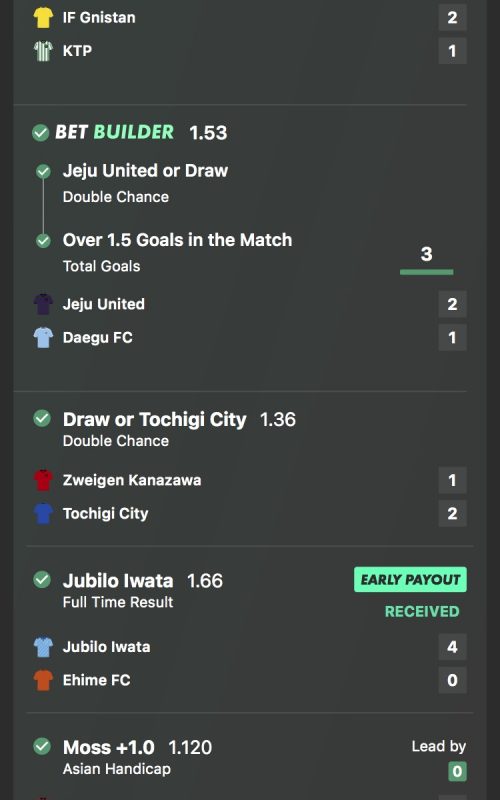Click the checkmark next to Jeju United or Draw
500x800 pixels.
[43, 171]
